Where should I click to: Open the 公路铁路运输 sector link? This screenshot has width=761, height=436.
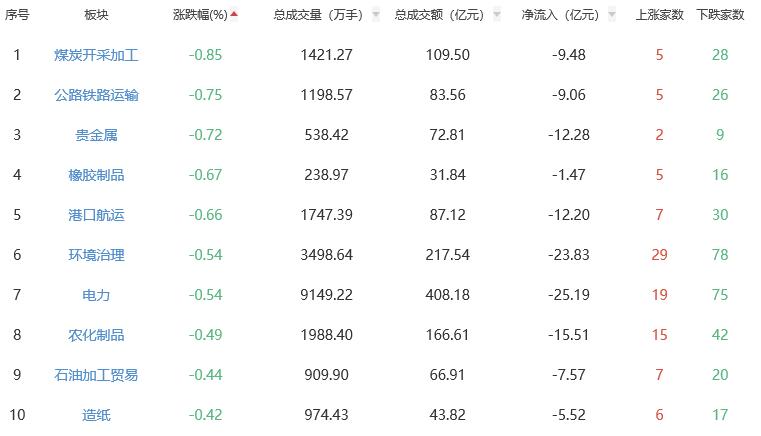[x=96, y=95]
